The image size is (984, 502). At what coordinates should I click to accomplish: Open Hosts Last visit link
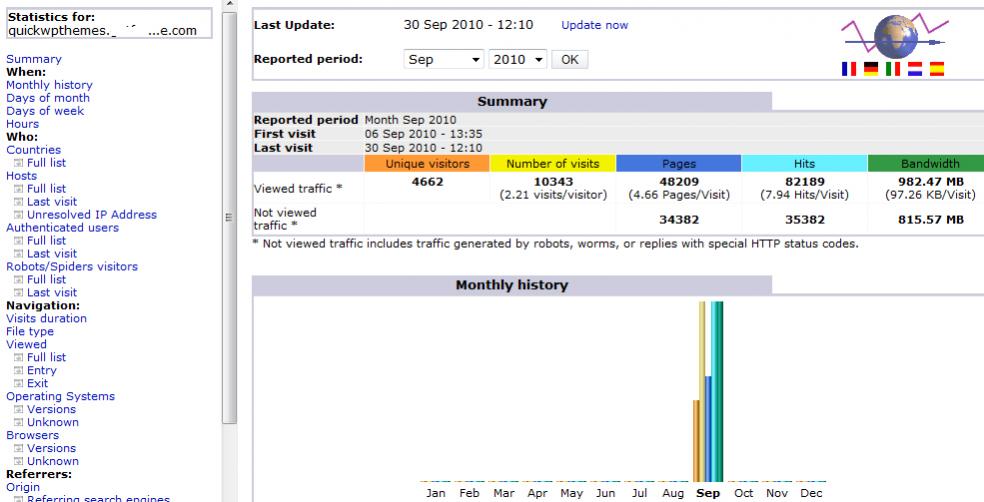[52, 202]
